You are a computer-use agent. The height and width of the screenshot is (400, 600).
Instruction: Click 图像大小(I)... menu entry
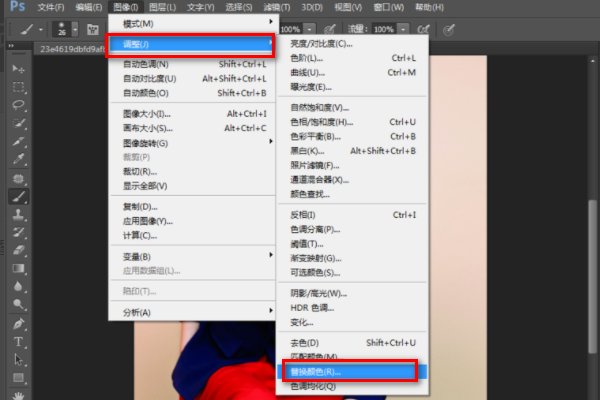click(x=192, y=114)
